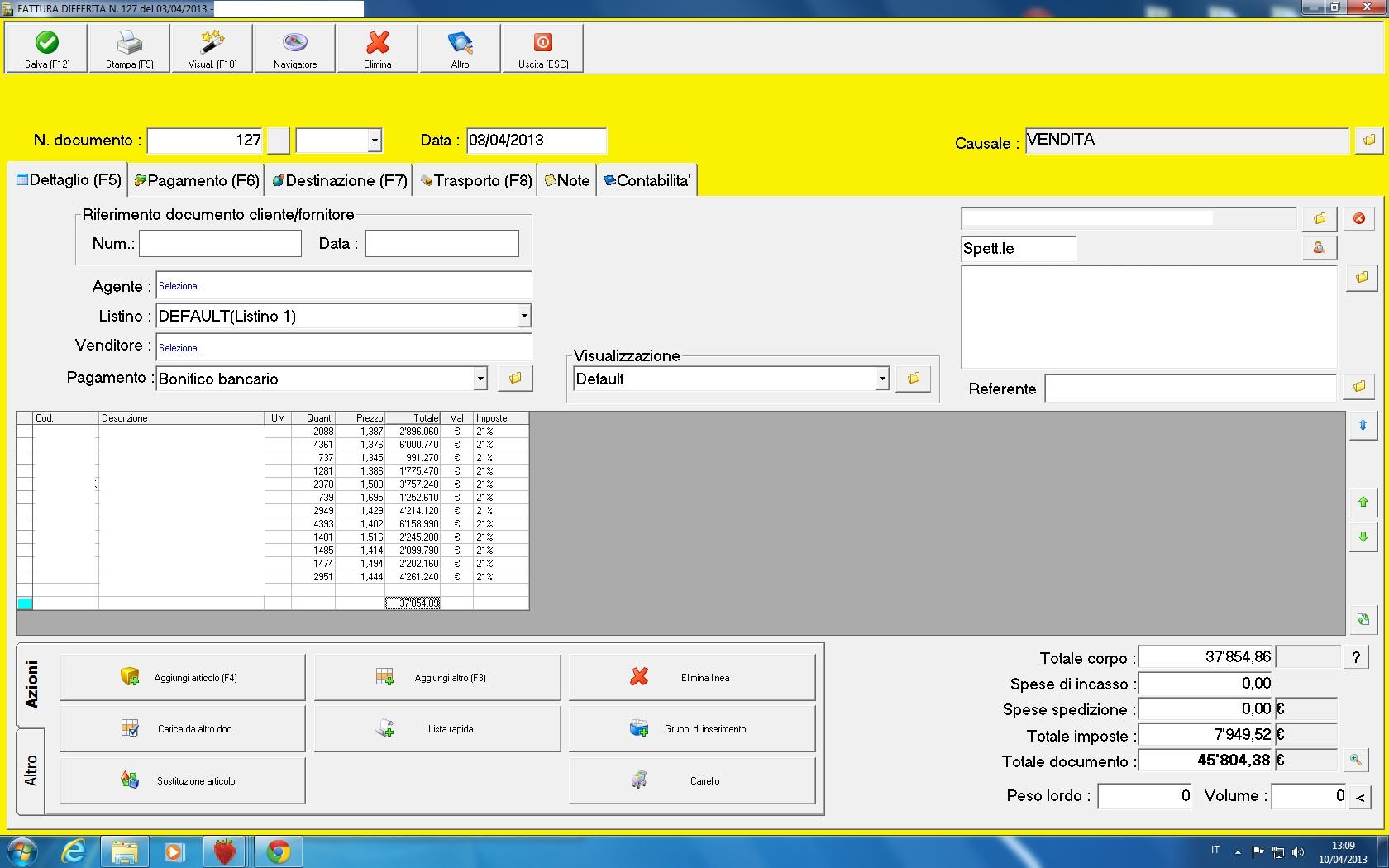Click the red clear customer icon

[1358, 219]
